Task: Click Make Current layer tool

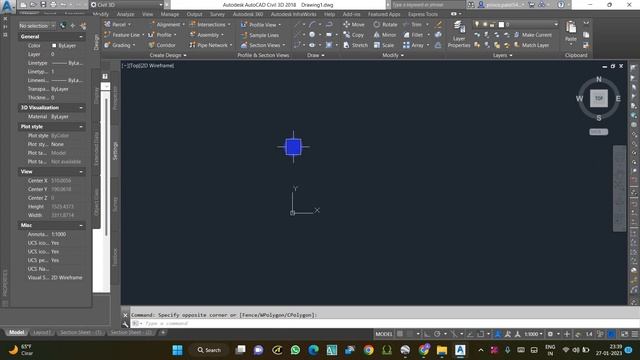Action: pyautogui.click(x=532, y=35)
